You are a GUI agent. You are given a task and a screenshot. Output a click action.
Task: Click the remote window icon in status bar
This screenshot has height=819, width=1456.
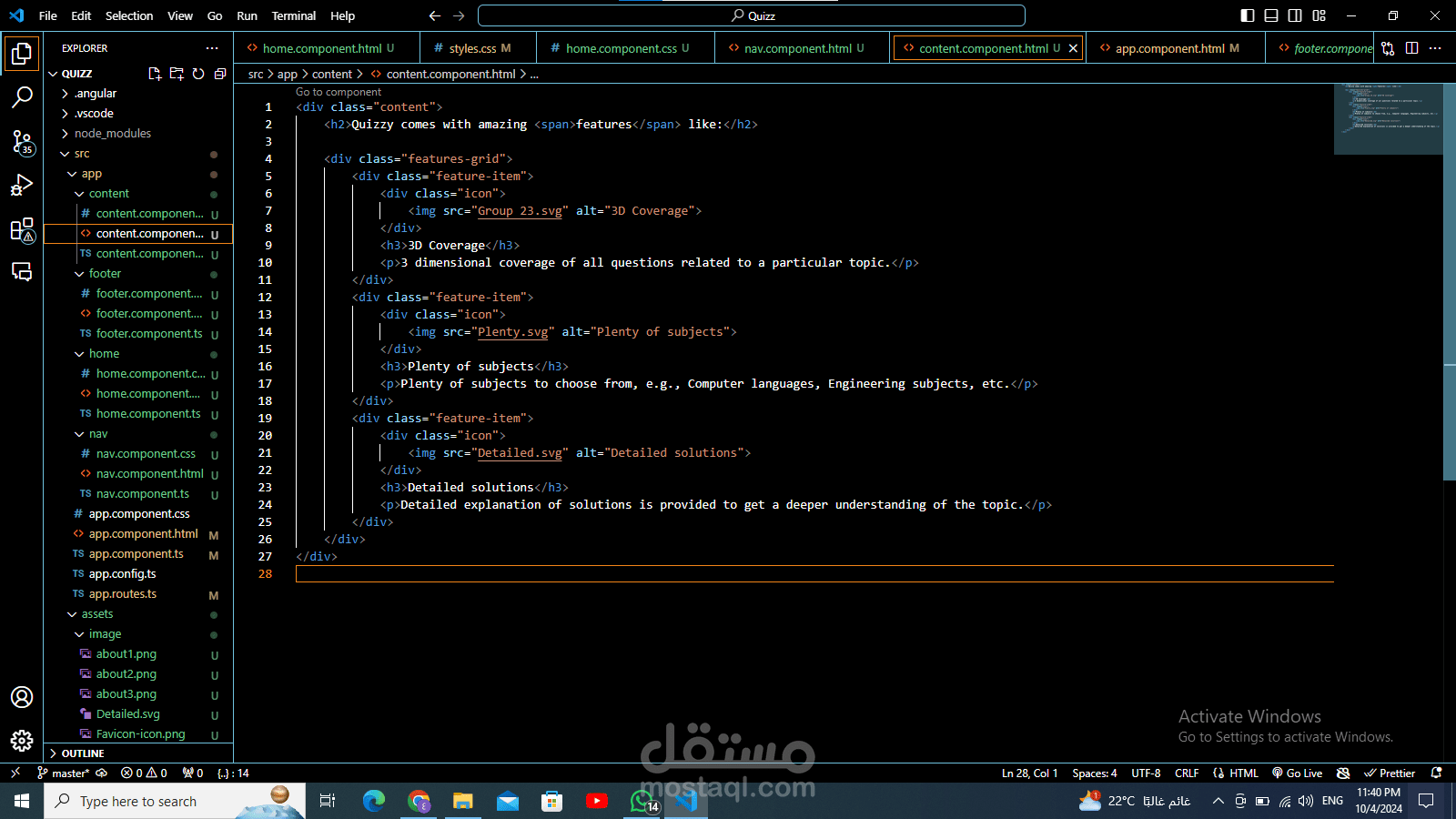[x=15, y=773]
